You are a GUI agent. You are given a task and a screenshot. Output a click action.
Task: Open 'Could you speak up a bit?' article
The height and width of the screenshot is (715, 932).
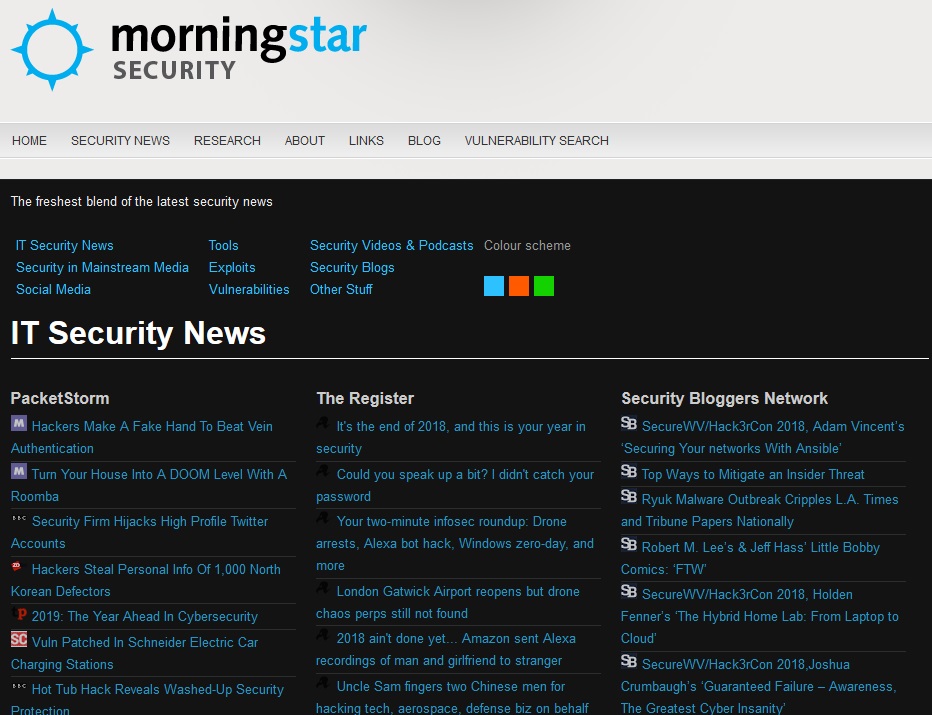click(x=455, y=485)
